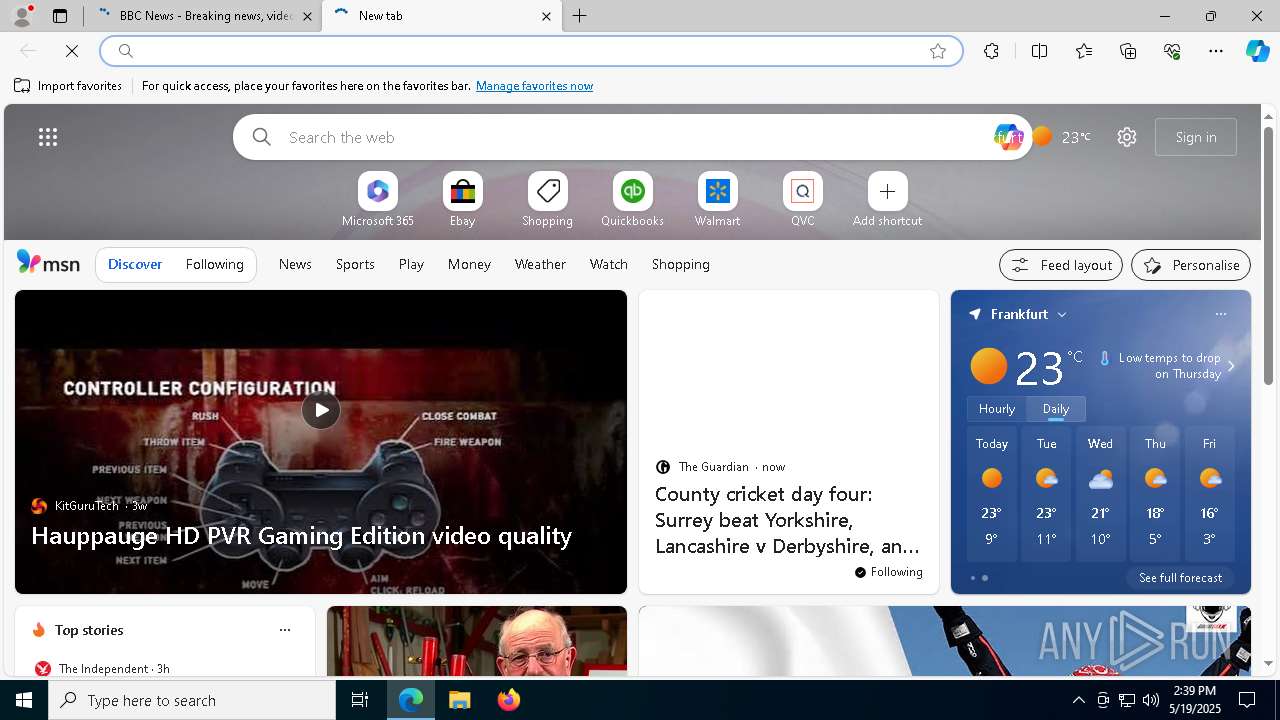Viewport: 1280px width, 720px height.
Task: Open the Ebay shortcut
Action: click(x=462, y=200)
